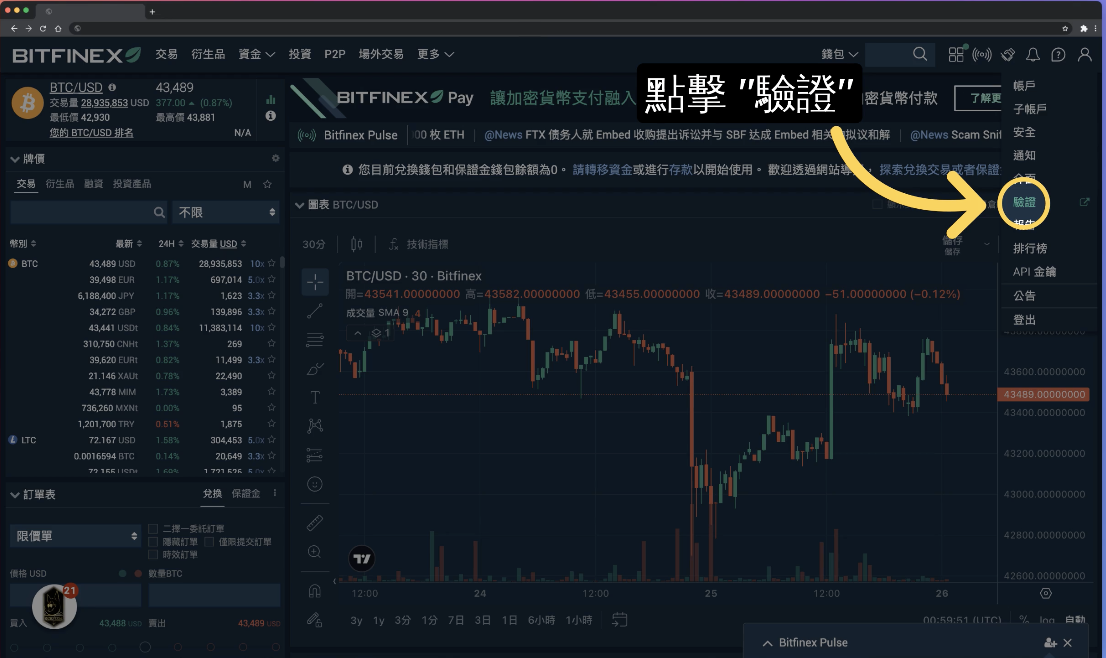Open the 衍生品 derivatives menu

coord(208,54)
